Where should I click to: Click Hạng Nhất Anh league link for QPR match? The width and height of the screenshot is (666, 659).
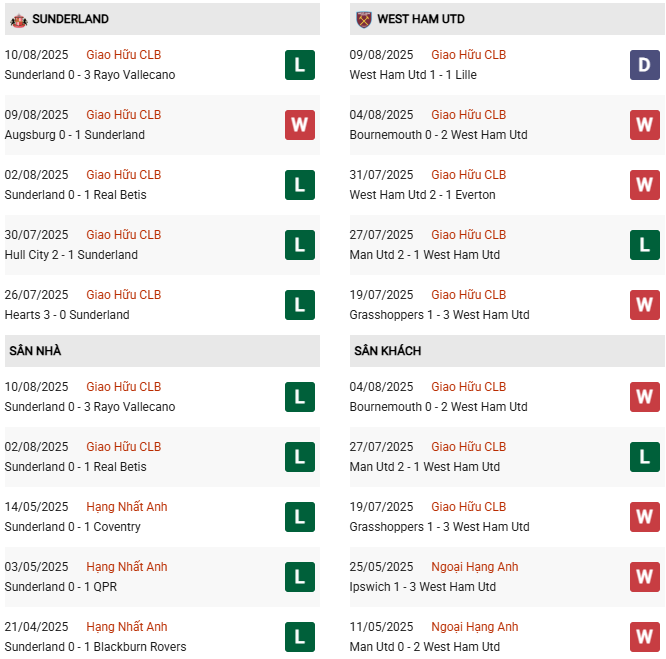(x=127, y=567)
